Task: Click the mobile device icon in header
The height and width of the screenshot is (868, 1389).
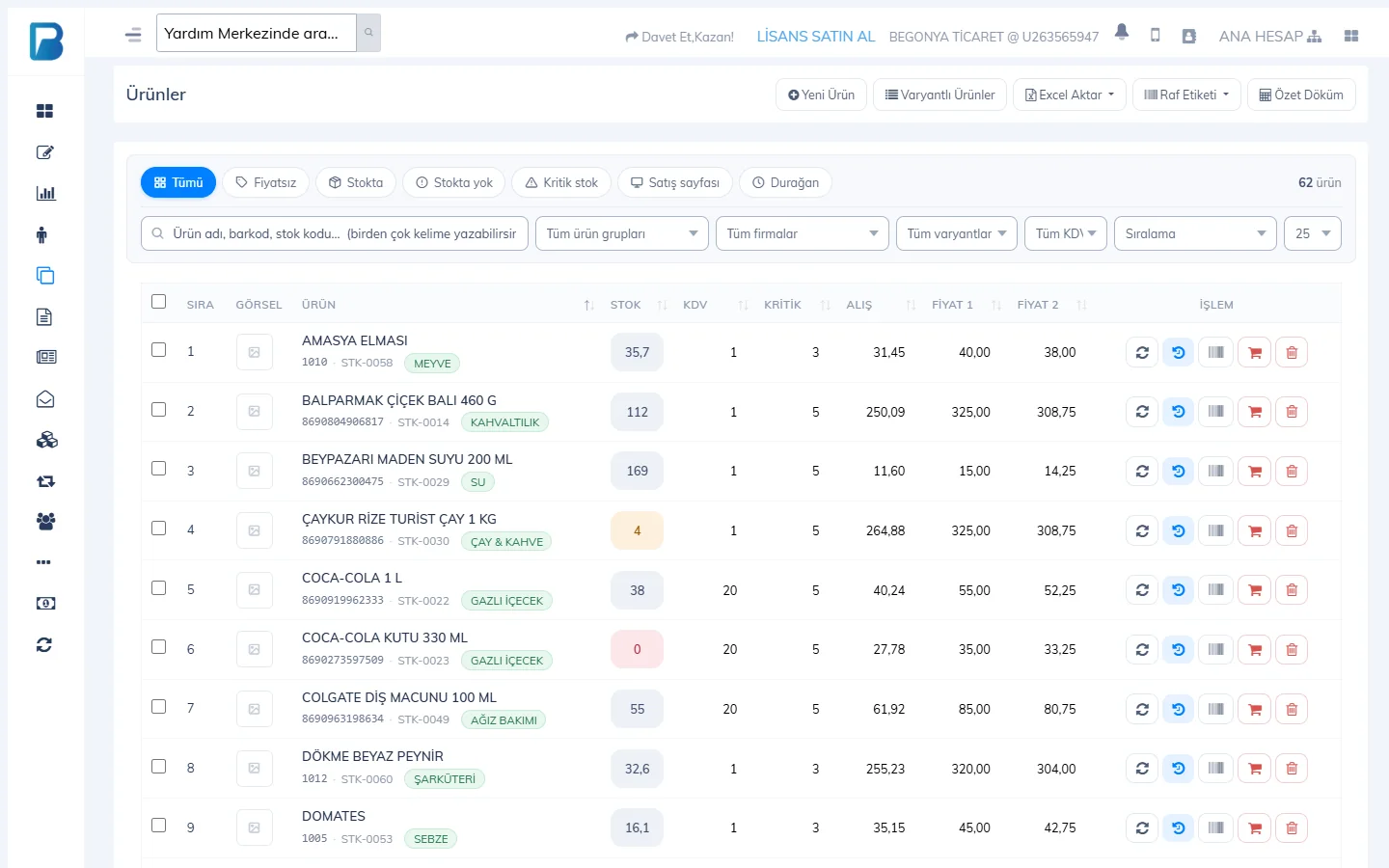Action: point(1155,36)
